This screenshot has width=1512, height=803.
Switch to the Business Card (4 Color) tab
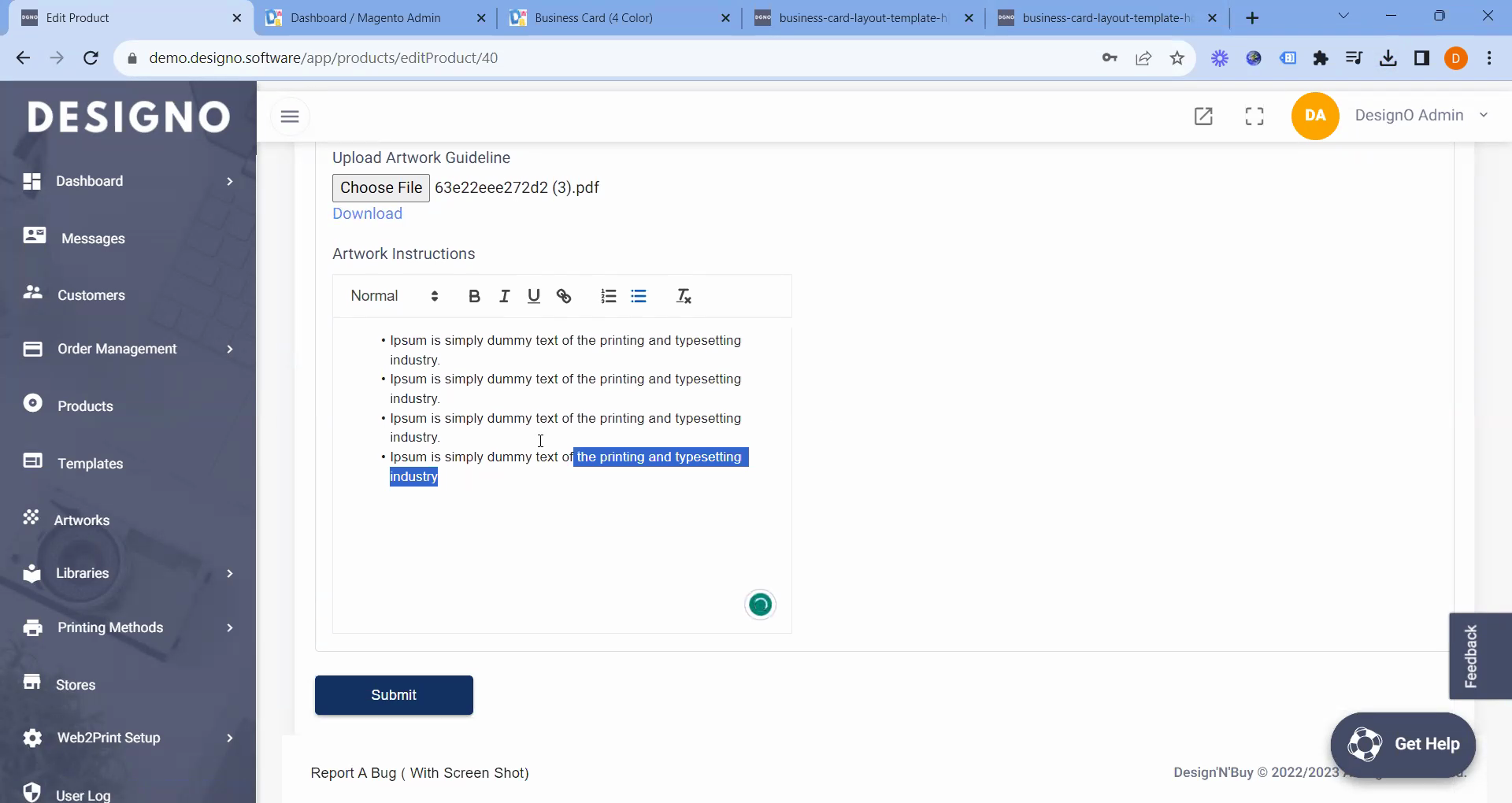pyautogui.click(x=593, y=17)
